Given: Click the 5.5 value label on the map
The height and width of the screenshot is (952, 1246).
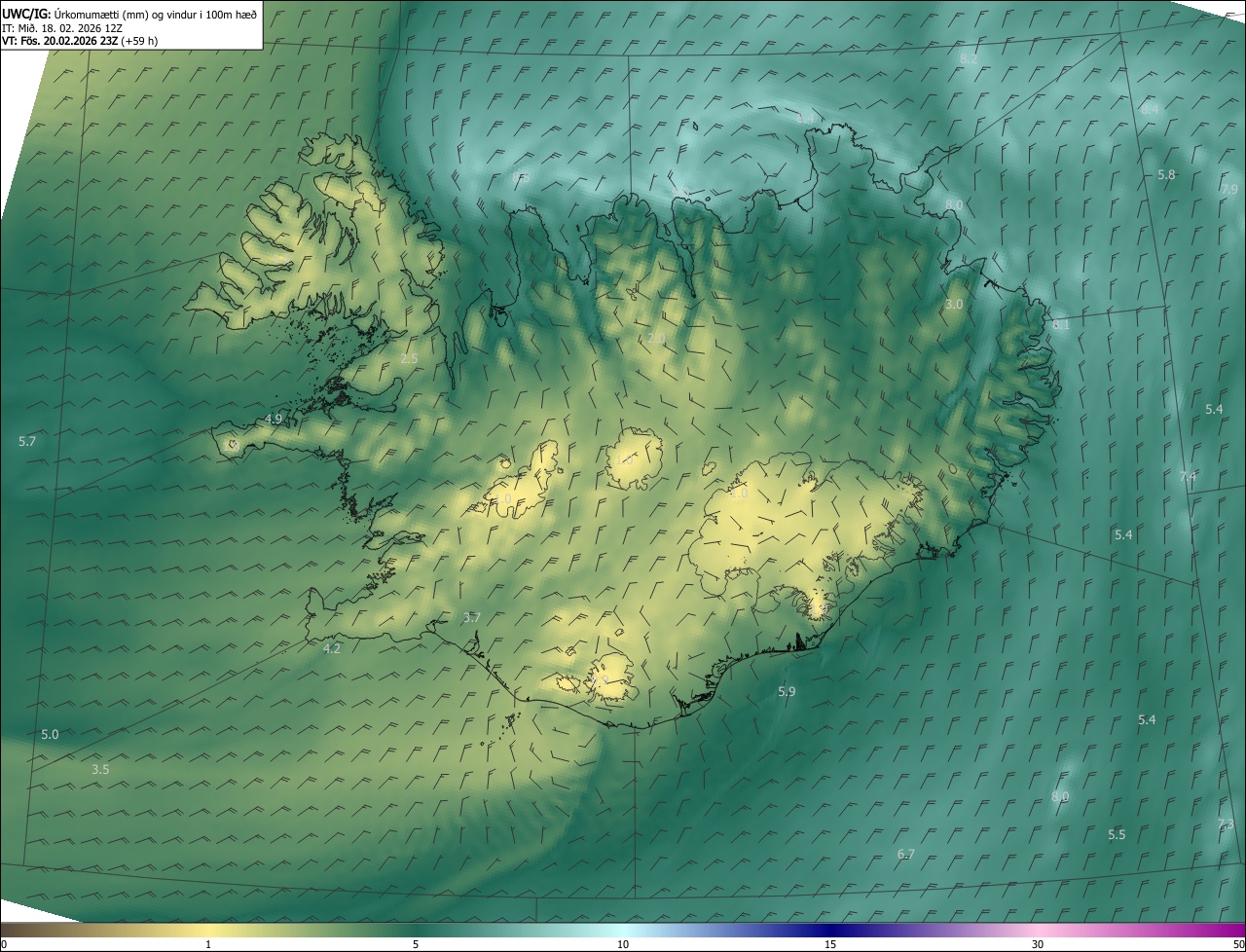Looking at the screenshot, I should (x=1117, y=834).
